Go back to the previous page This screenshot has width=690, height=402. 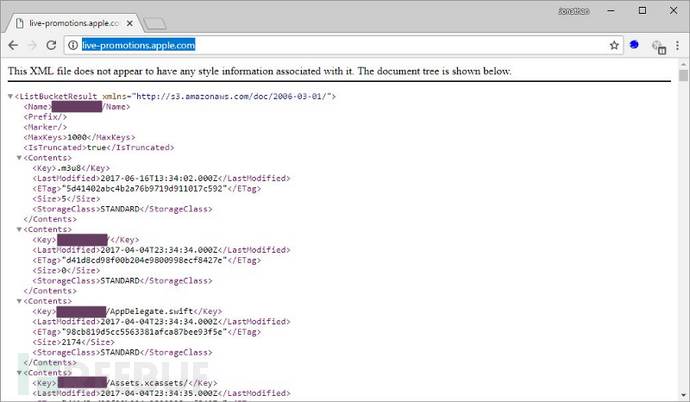click(13, 45)
